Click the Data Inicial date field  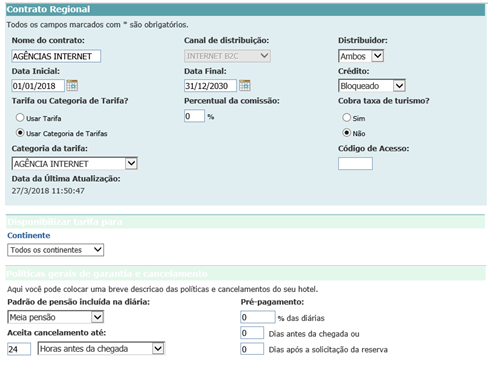[x=38, y=86]
